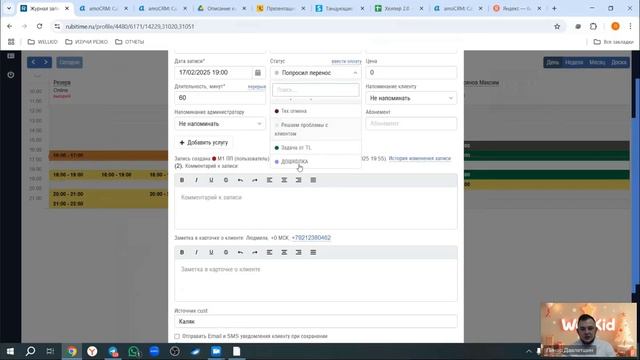Viewport: 640px width, 360px height.
Task: Align right in client note editor toolbar
Action: [299, 252]
